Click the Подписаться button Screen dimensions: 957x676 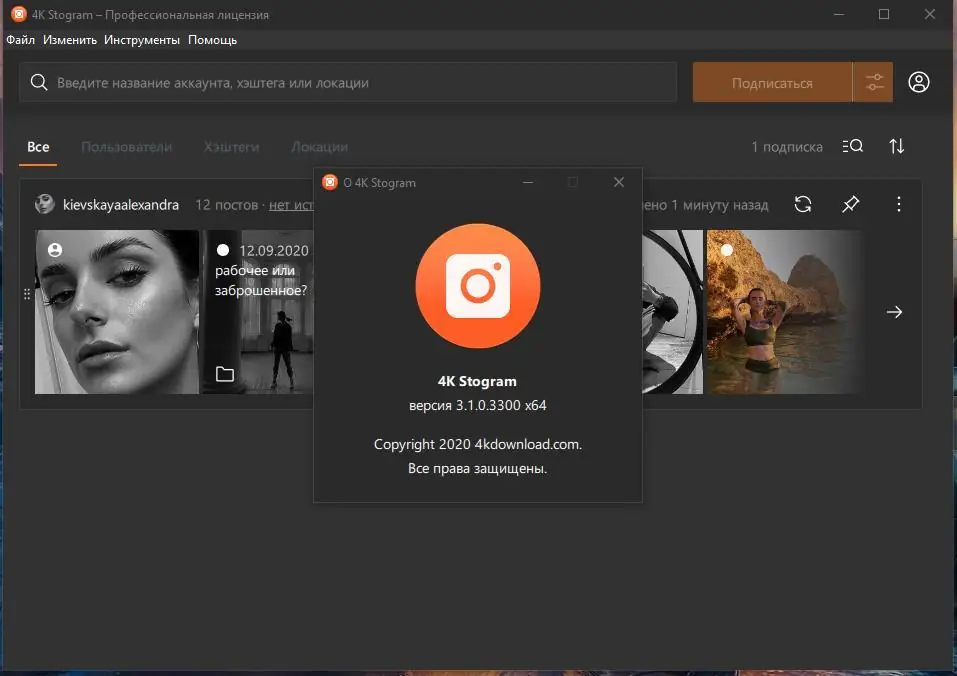(x=772, y=82)
